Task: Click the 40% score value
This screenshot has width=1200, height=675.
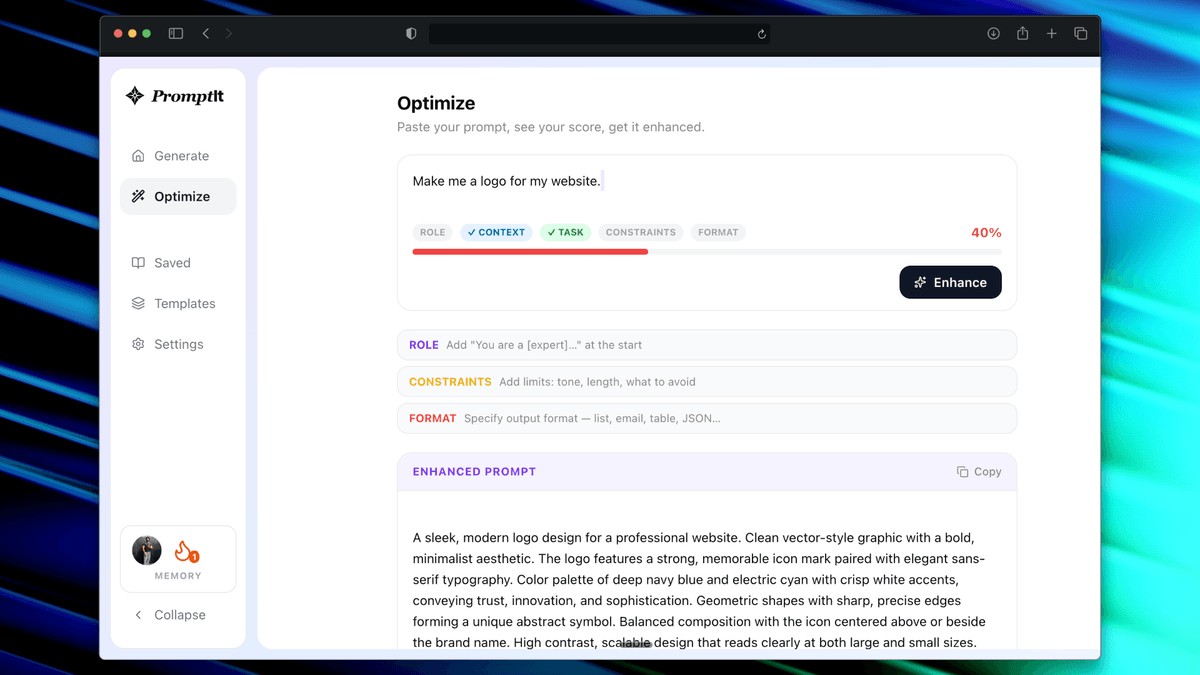Action: 986,232
